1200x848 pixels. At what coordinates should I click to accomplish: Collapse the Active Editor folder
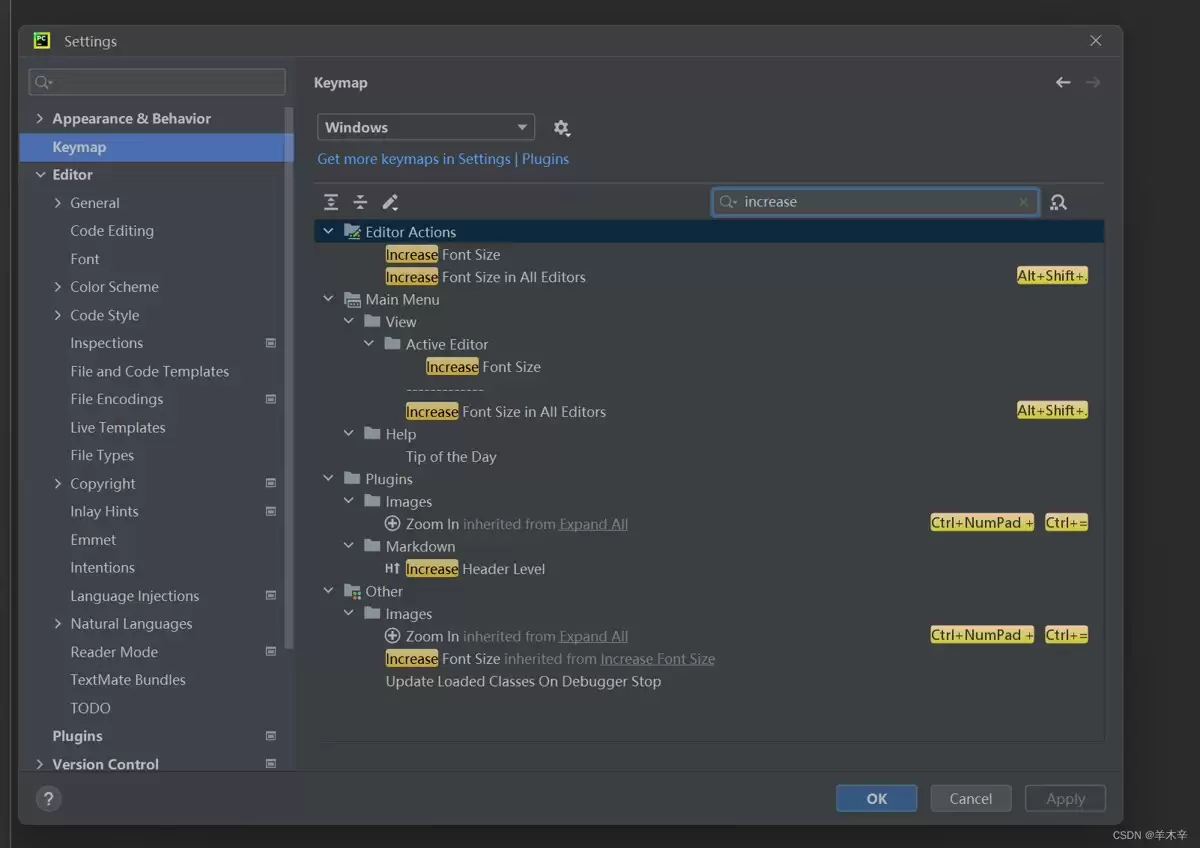click(368, 344)
